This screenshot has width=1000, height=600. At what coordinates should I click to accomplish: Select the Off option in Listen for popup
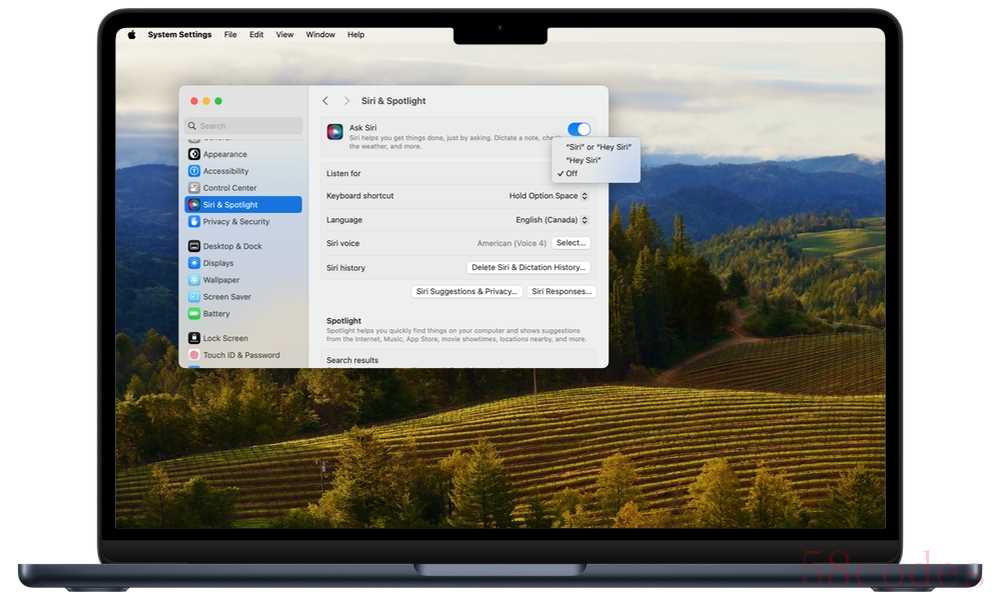(x=572, y=174)
